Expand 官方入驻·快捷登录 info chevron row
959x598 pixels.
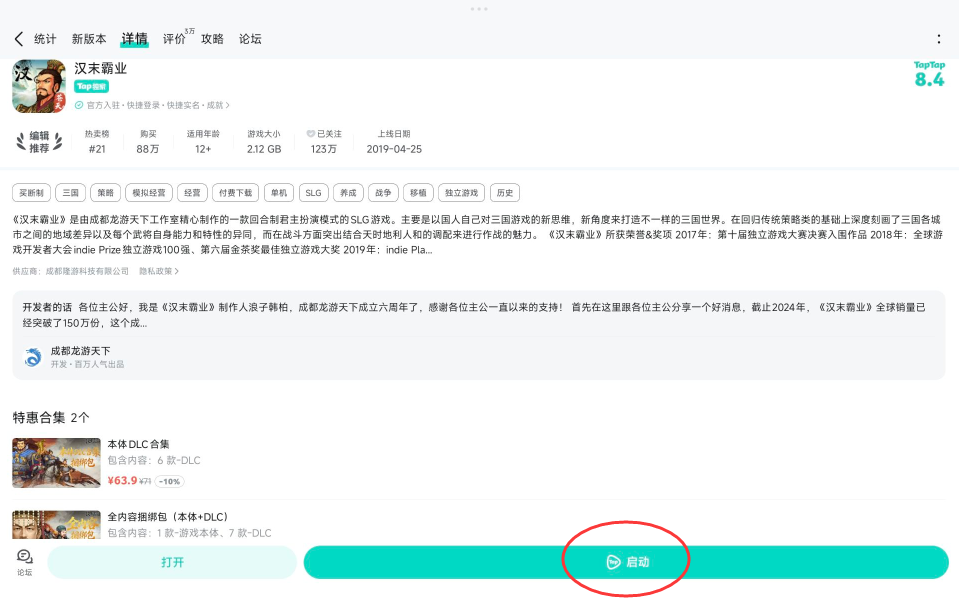(x=152, y=105)
